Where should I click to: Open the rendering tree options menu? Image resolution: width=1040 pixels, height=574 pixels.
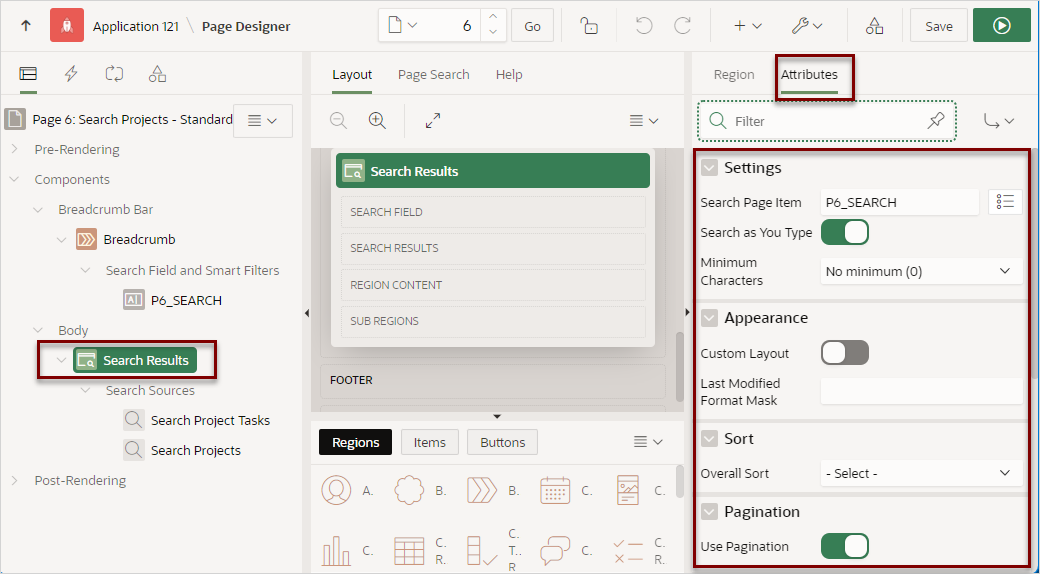(x=263, y=121)
